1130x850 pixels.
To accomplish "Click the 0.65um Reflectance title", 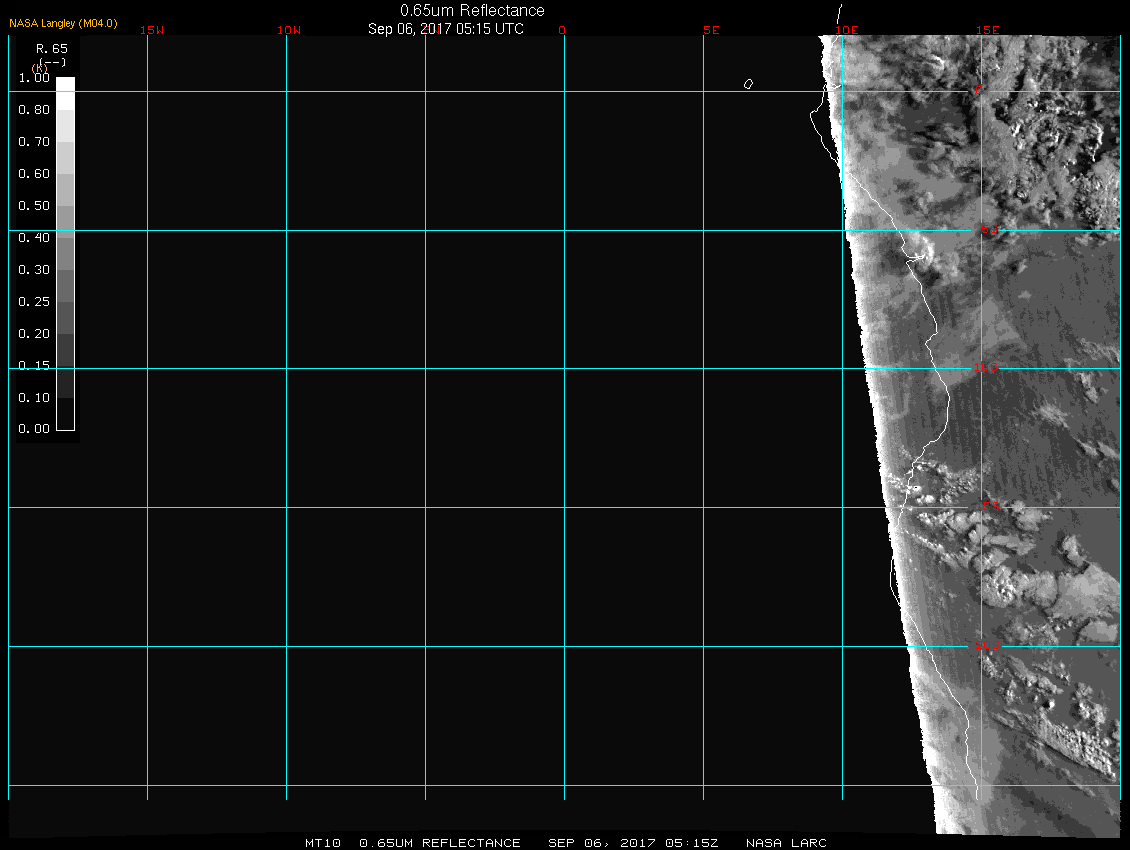I will (472, 11).
